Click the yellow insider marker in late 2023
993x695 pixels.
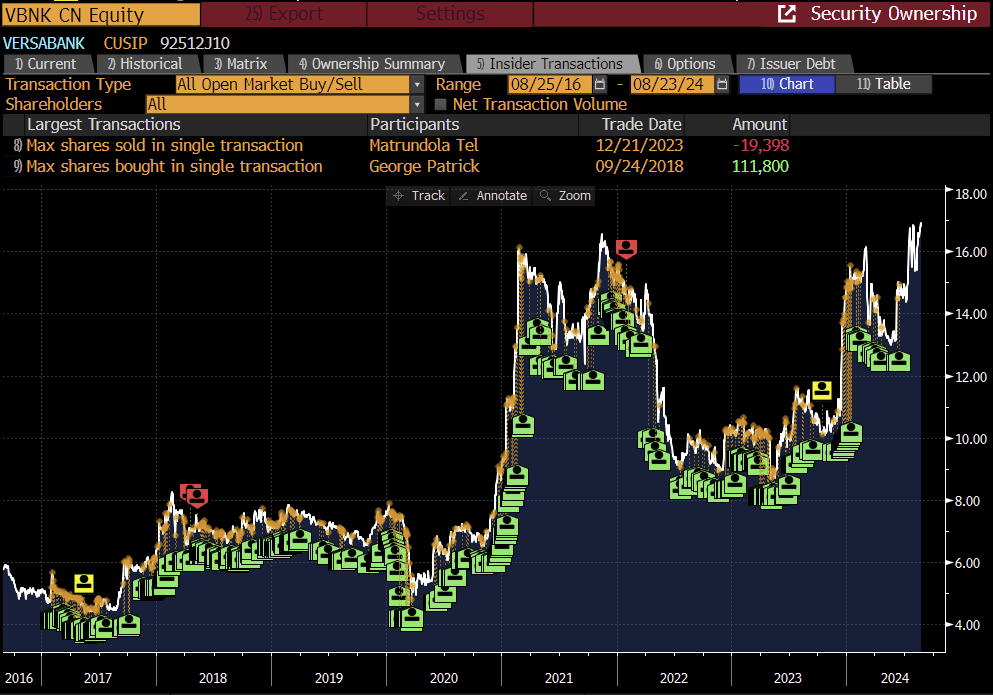click(822, 390)
